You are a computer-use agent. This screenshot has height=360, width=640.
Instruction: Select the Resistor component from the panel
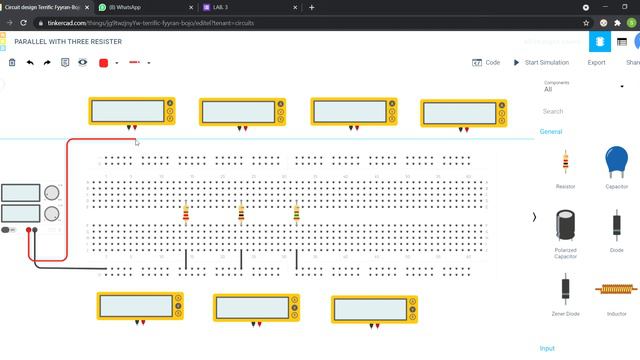(565, 168)
